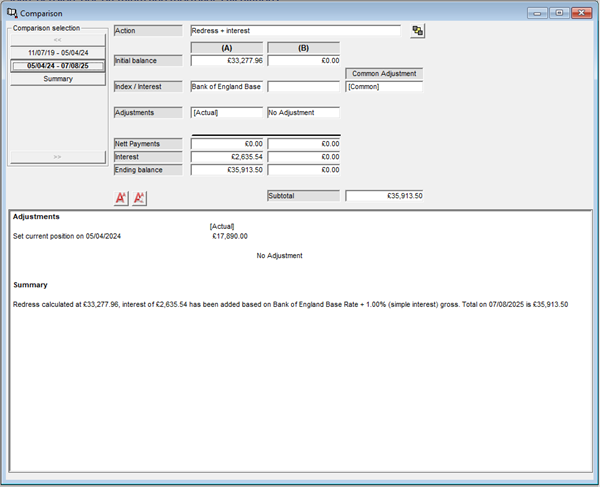
Task: Click the No Adjustment field in column B
Action: 303,112
